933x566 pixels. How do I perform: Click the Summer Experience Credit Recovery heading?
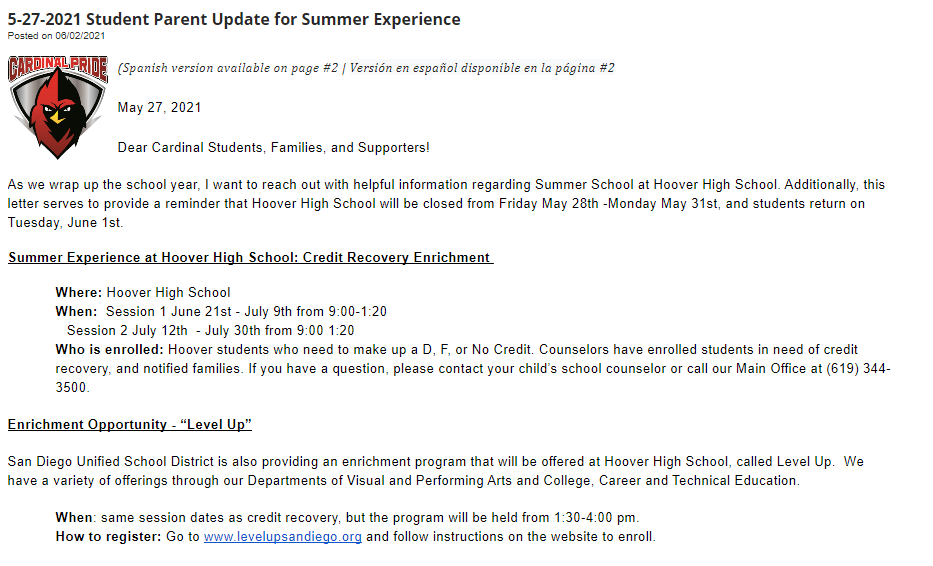(x=250, y=258)
